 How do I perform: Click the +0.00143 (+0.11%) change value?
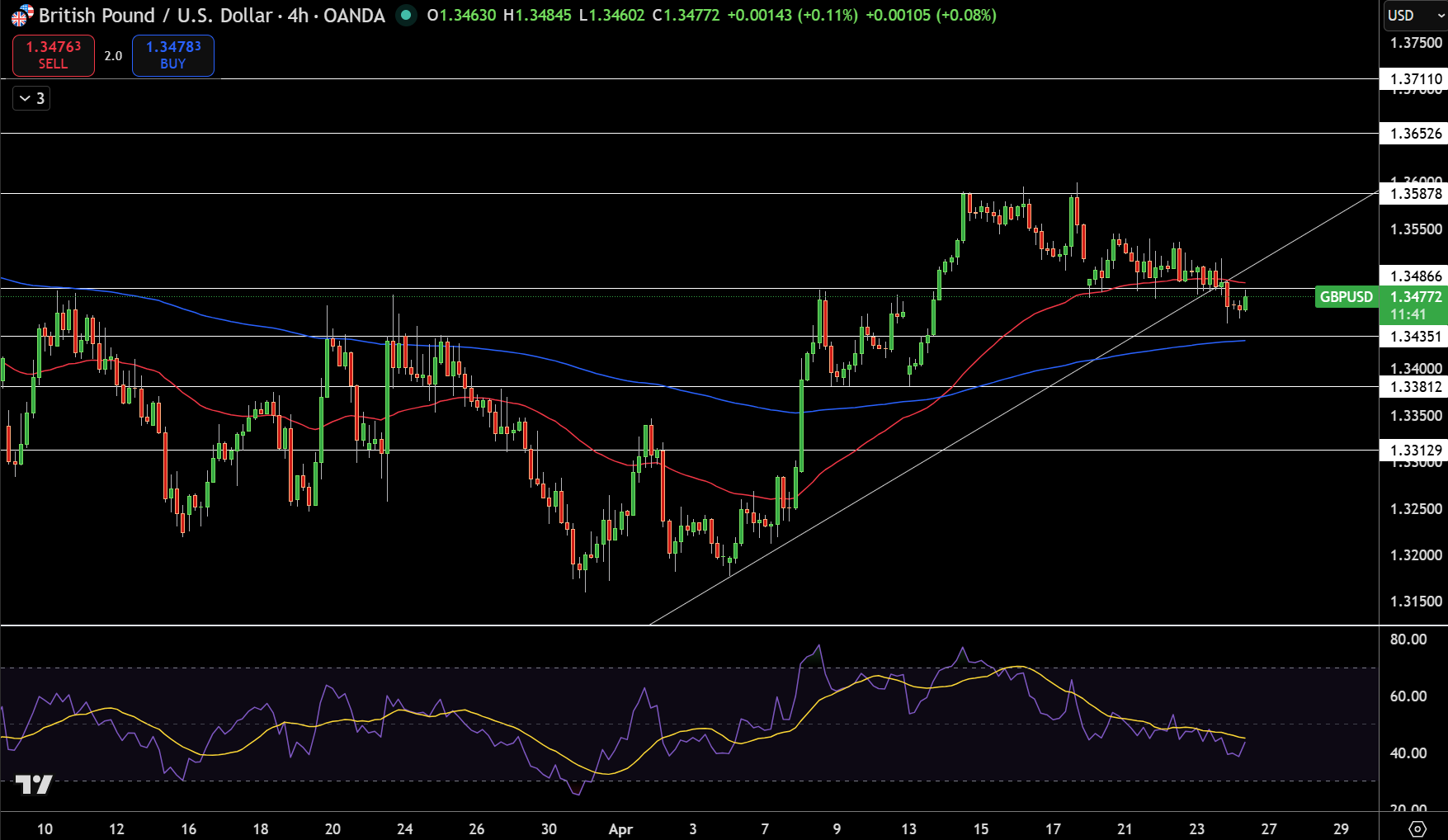792,15
